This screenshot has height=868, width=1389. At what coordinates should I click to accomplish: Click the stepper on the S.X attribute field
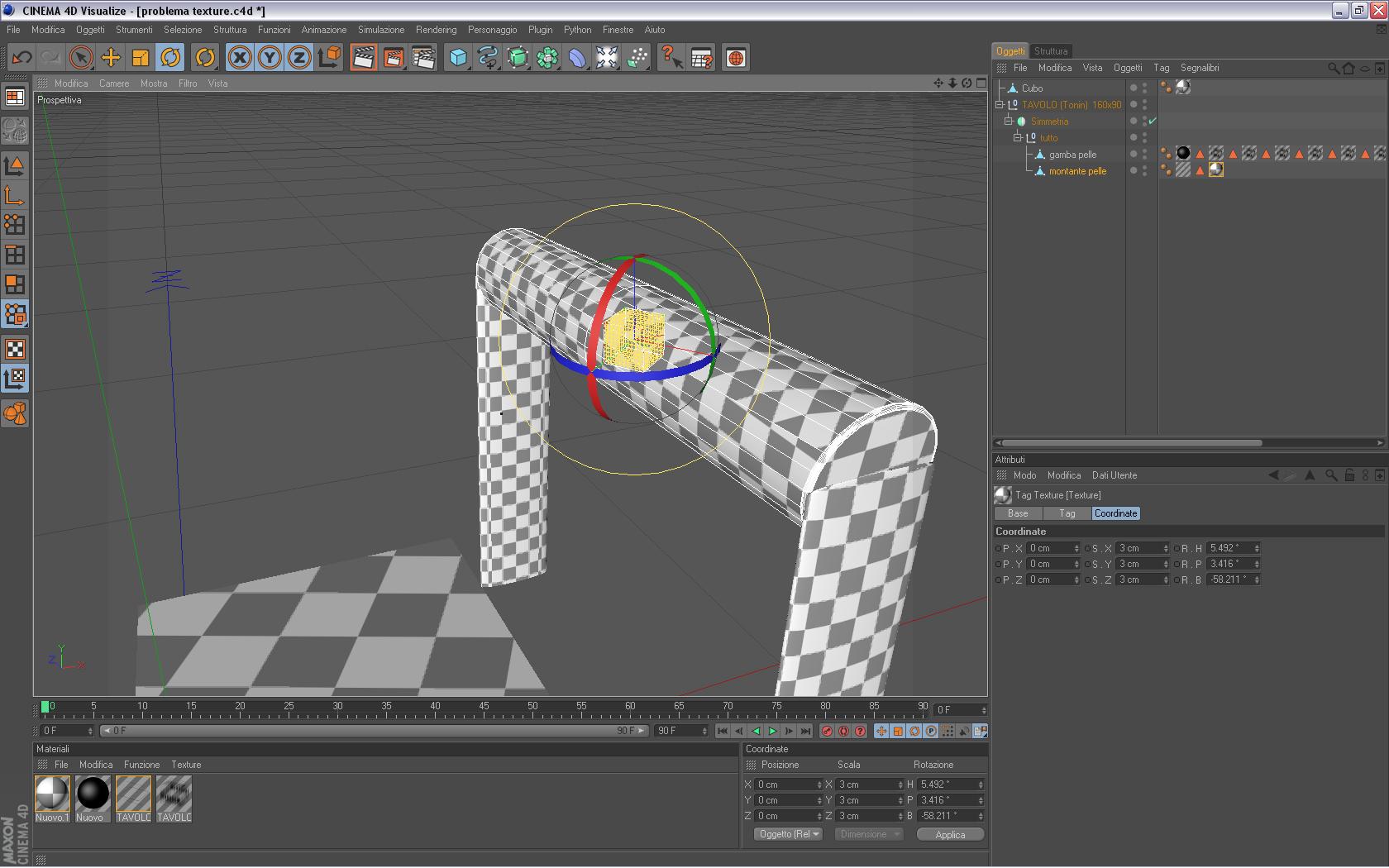pos(1166,548)
